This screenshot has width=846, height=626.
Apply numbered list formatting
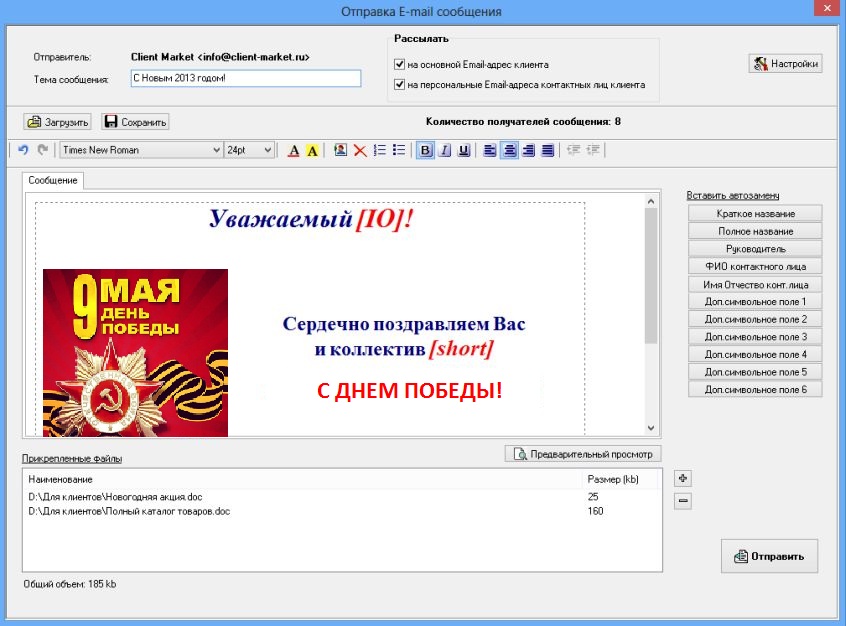(380, 150)
